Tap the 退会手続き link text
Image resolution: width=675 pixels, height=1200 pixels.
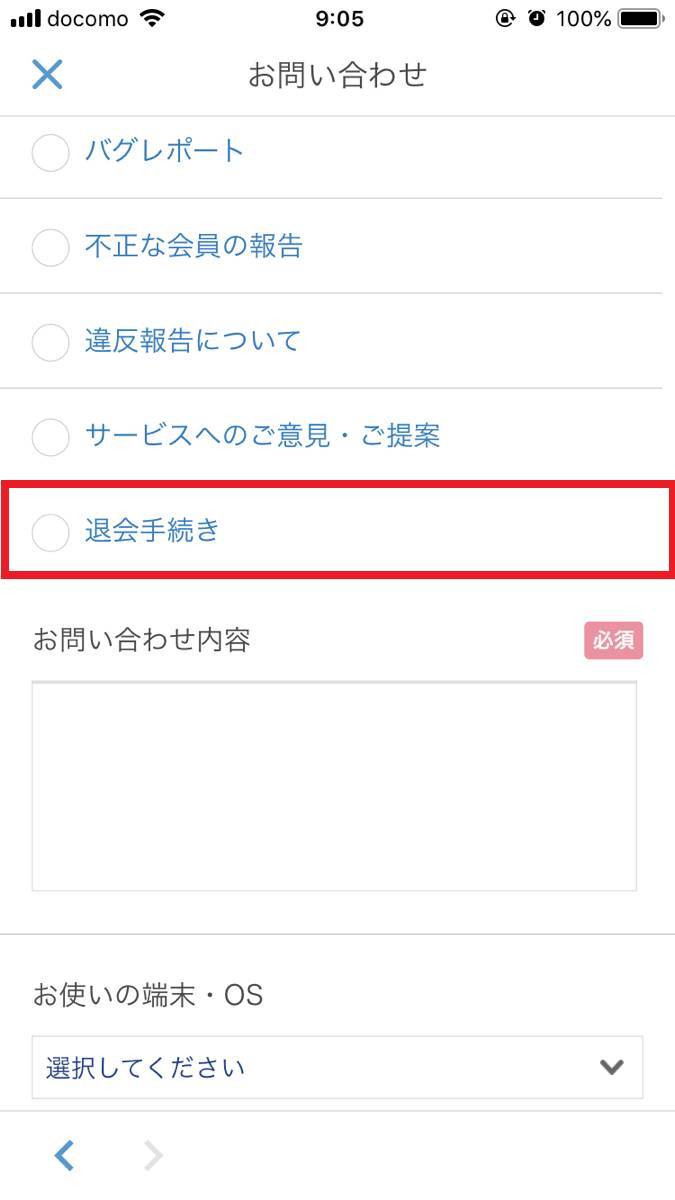pyautogui.click(x=151, y=531)
